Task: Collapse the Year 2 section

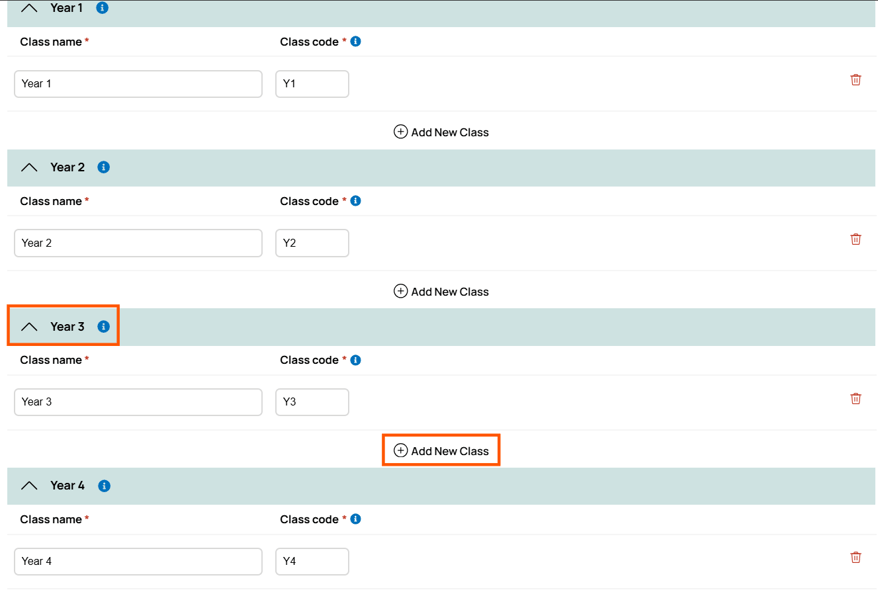Action: click(29, 167)
